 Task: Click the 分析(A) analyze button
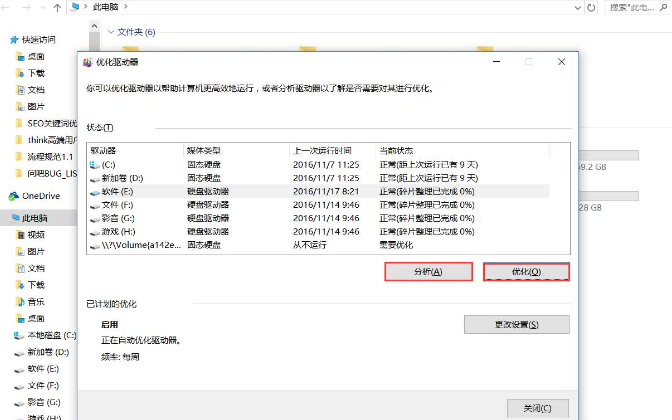427,272
